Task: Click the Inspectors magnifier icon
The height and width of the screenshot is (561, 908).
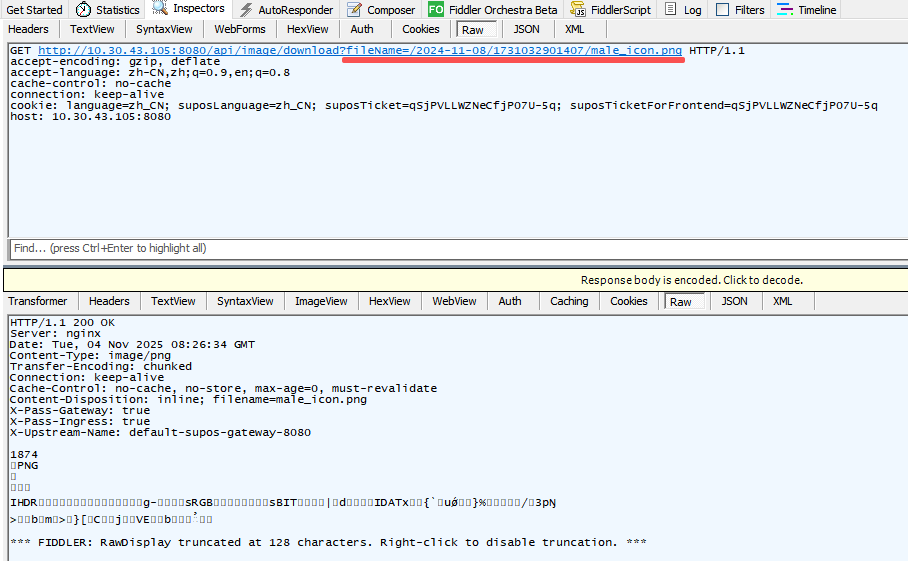Action: click(160, 9)
